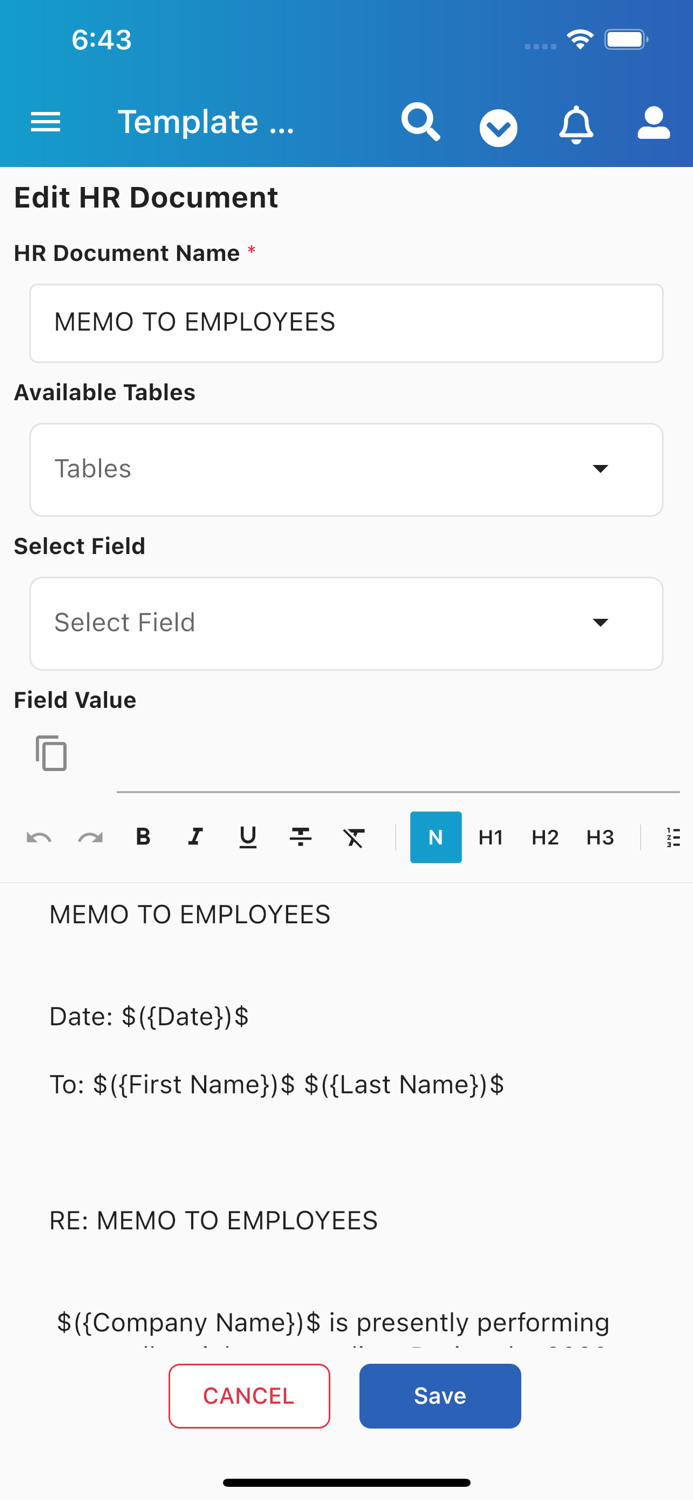Select the H1 heading style
This screenshot has width=693, height=1500.
[490, 837]
